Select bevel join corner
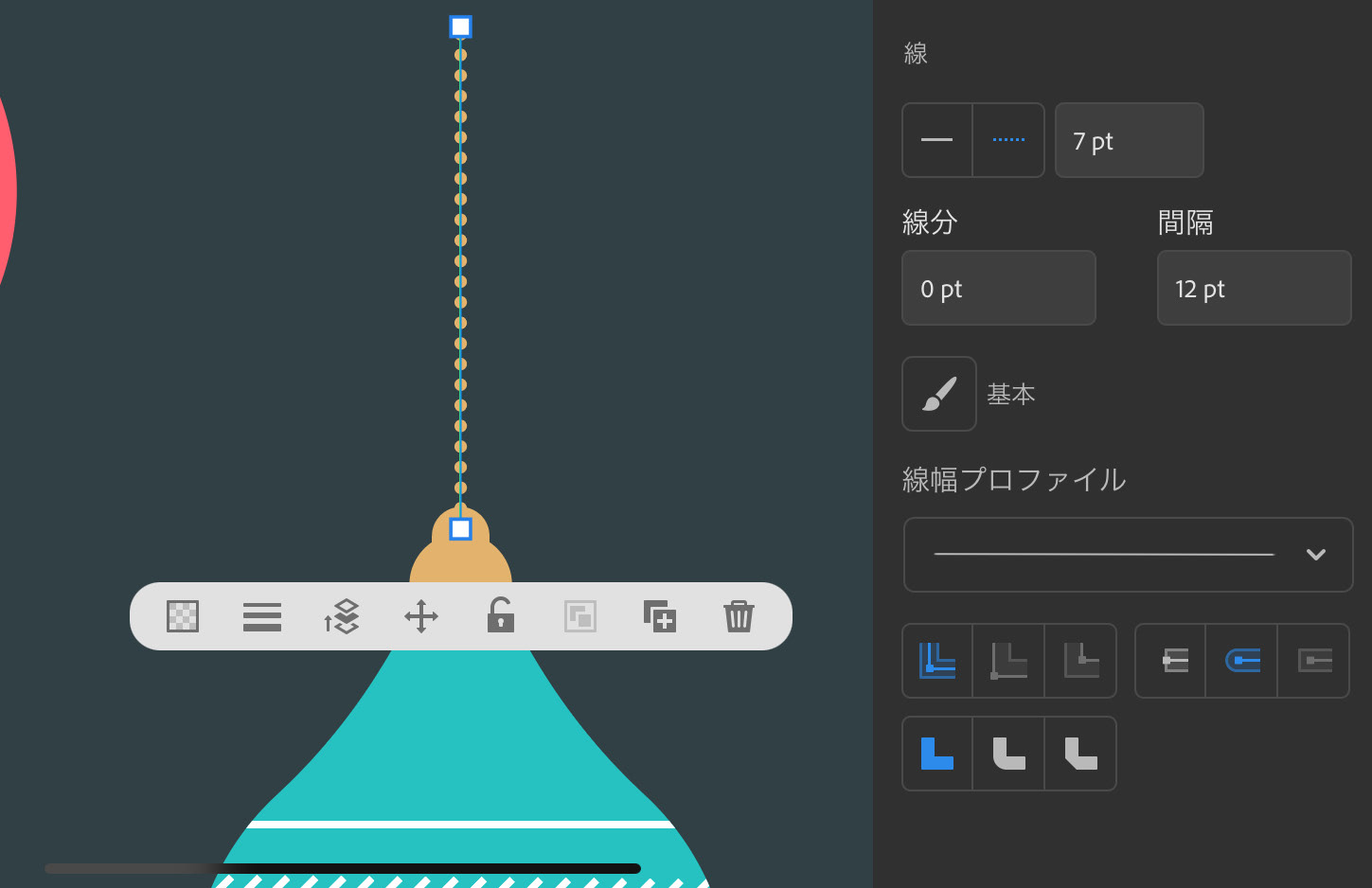 tap(1080, 754)
